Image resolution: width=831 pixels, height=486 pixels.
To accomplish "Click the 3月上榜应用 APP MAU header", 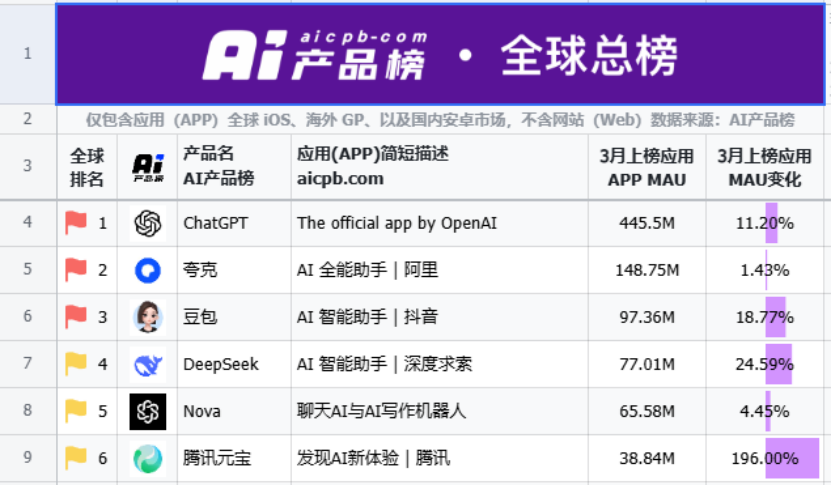I will coord(647,167).
